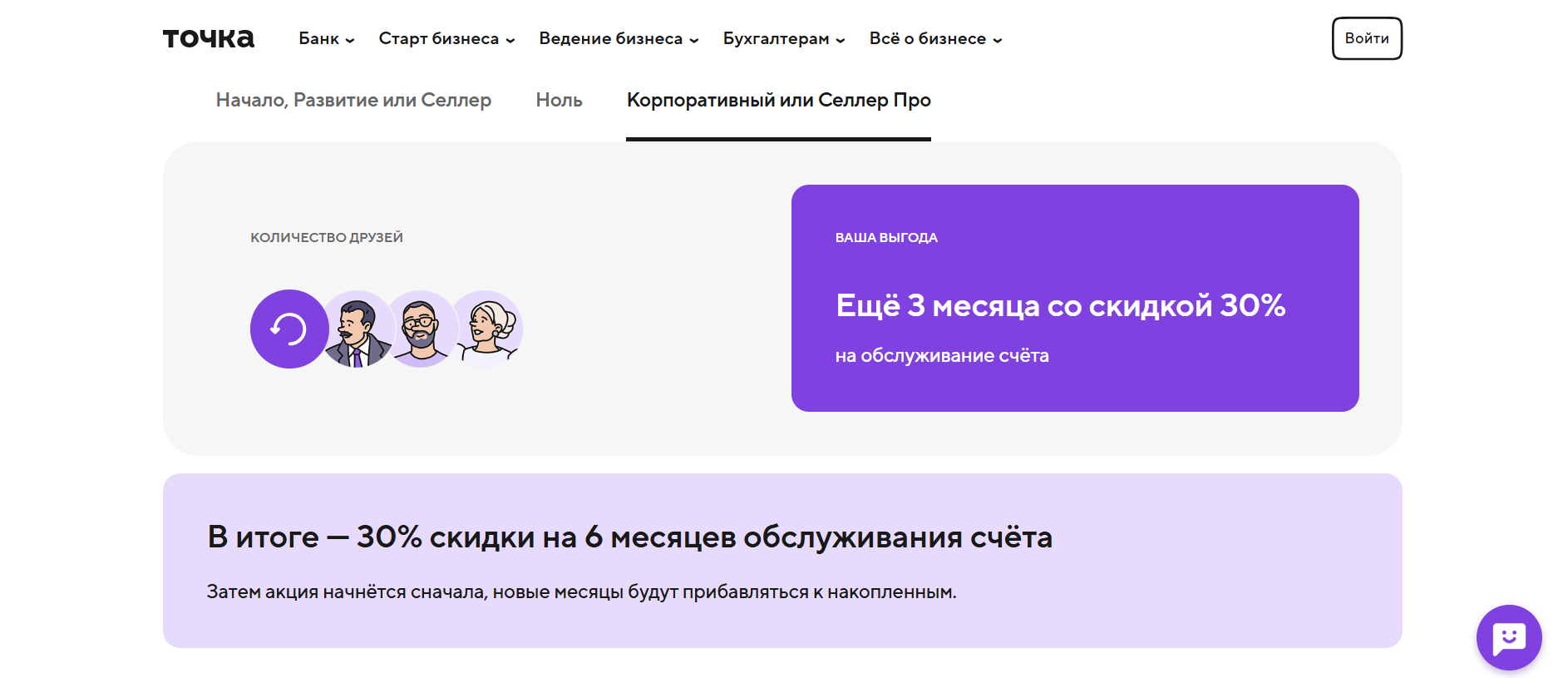Click the Ваша выгода label
The image size is (1568, 678).
886,237
